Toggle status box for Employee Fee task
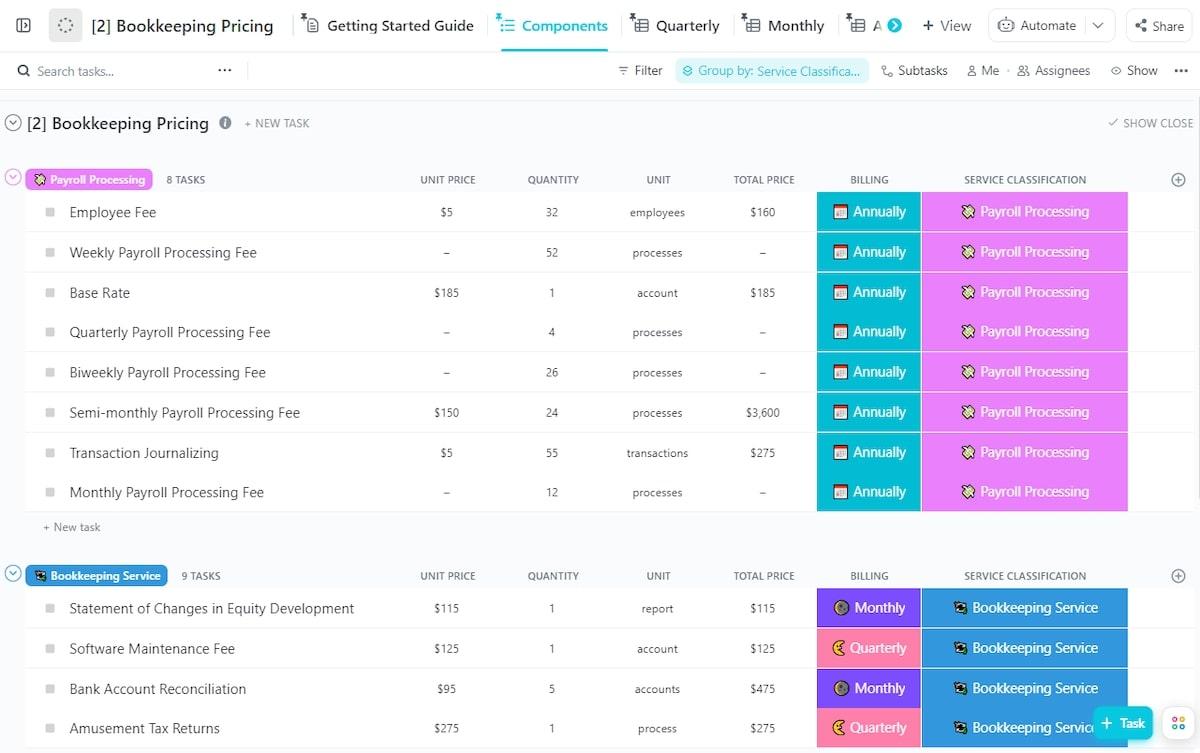 [50, 212]
